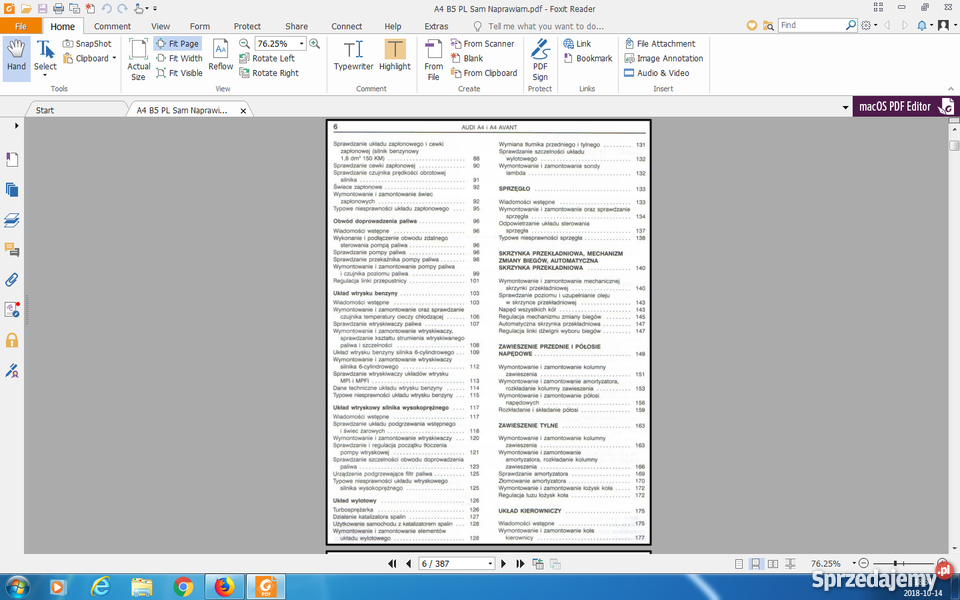Activate the Select text tool
Image resolution: width=960 pixels, height=600 pixels.
coord(45,58)
